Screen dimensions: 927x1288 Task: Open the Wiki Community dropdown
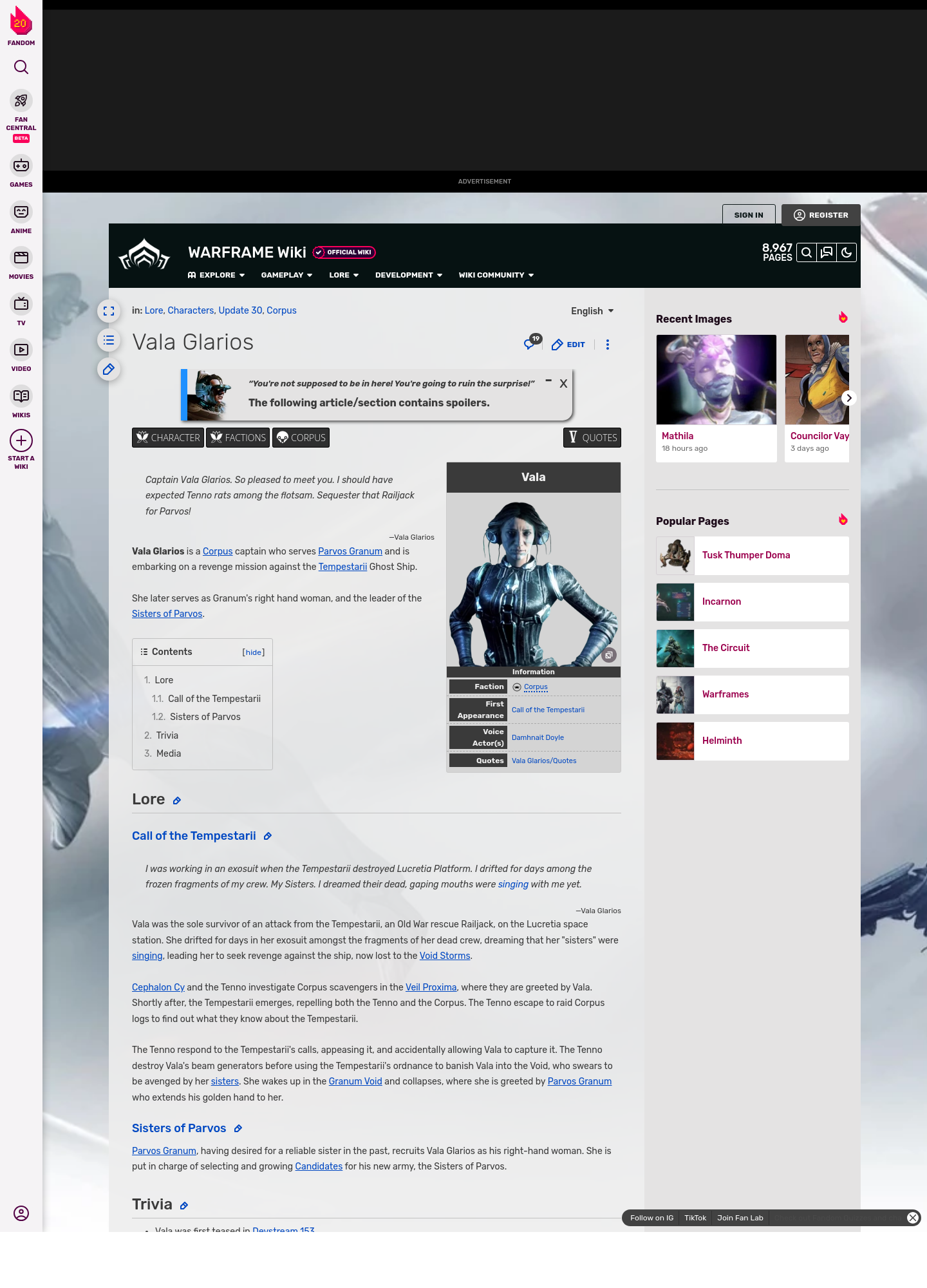point(496,275)
